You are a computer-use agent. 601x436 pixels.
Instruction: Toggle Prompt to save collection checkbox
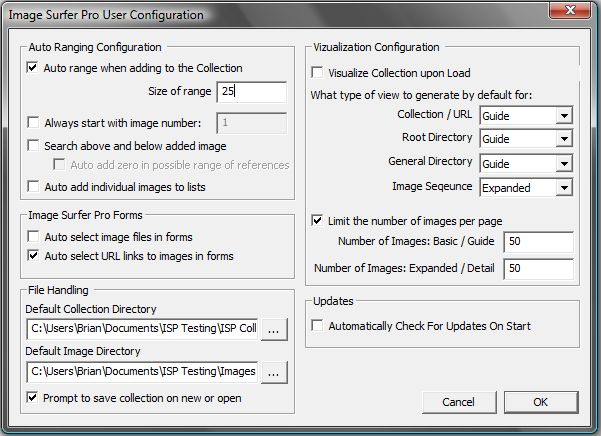[x=33, y=397]
